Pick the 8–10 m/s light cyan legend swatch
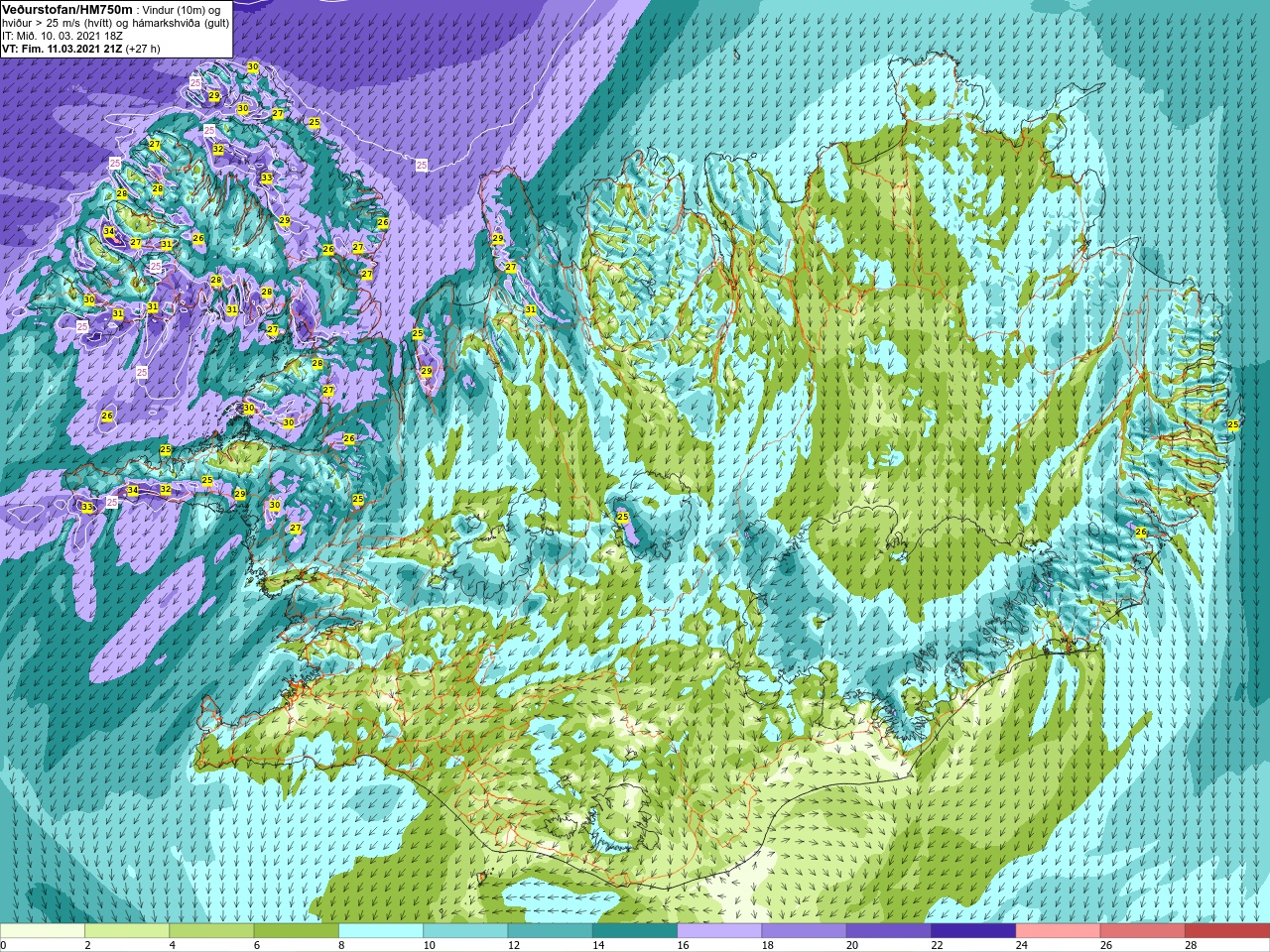Viewport: 1270px width, 952px height. click(381, 931)
